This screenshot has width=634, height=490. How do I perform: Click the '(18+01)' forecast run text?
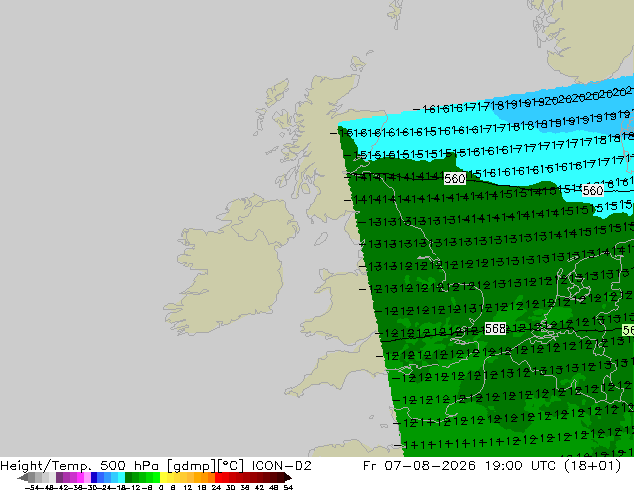(x=593, y=466)
